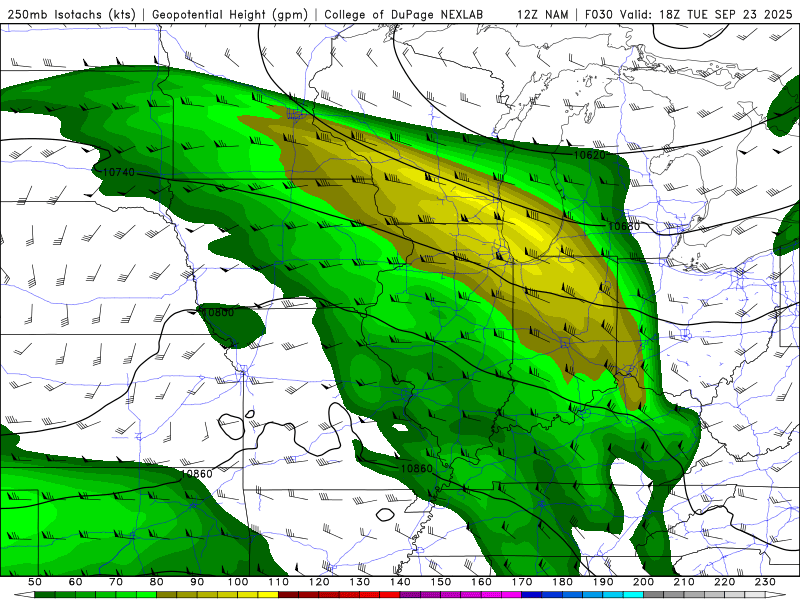The height and width of the screenshot is (600, 800).
Task: Click the 150 value on the color scale
Action: 441,582
